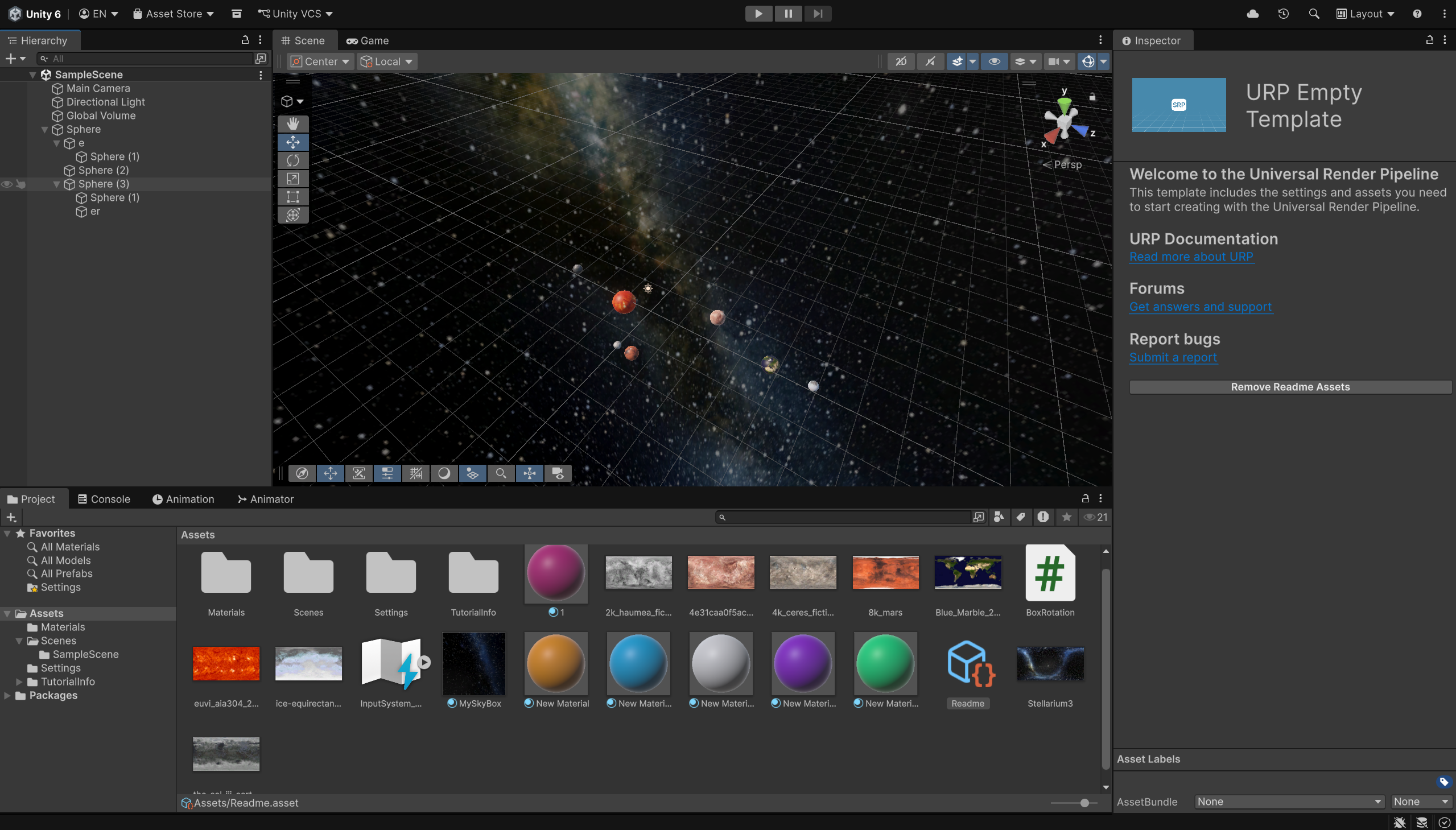Viewport: 1456px width, 830px height.
Task: Click the cloud services icon
Action: tap(1252, 14)
